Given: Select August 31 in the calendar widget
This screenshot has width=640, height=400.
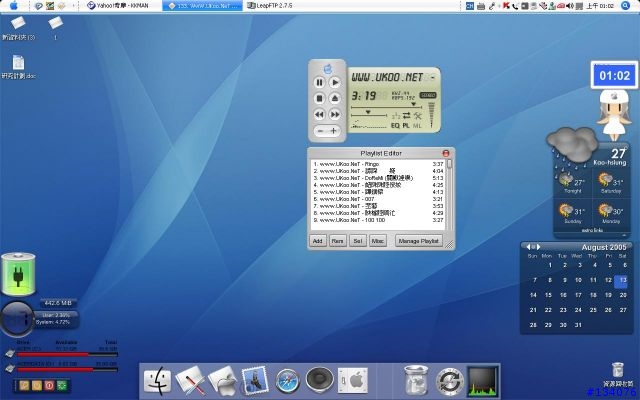Looking at the screenshot, I should pos(578,325).
